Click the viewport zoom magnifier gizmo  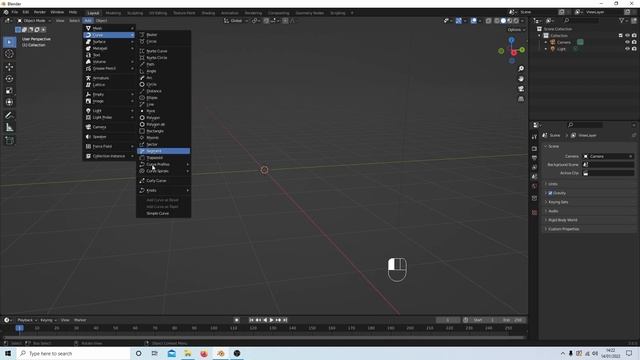pos(521,69)
